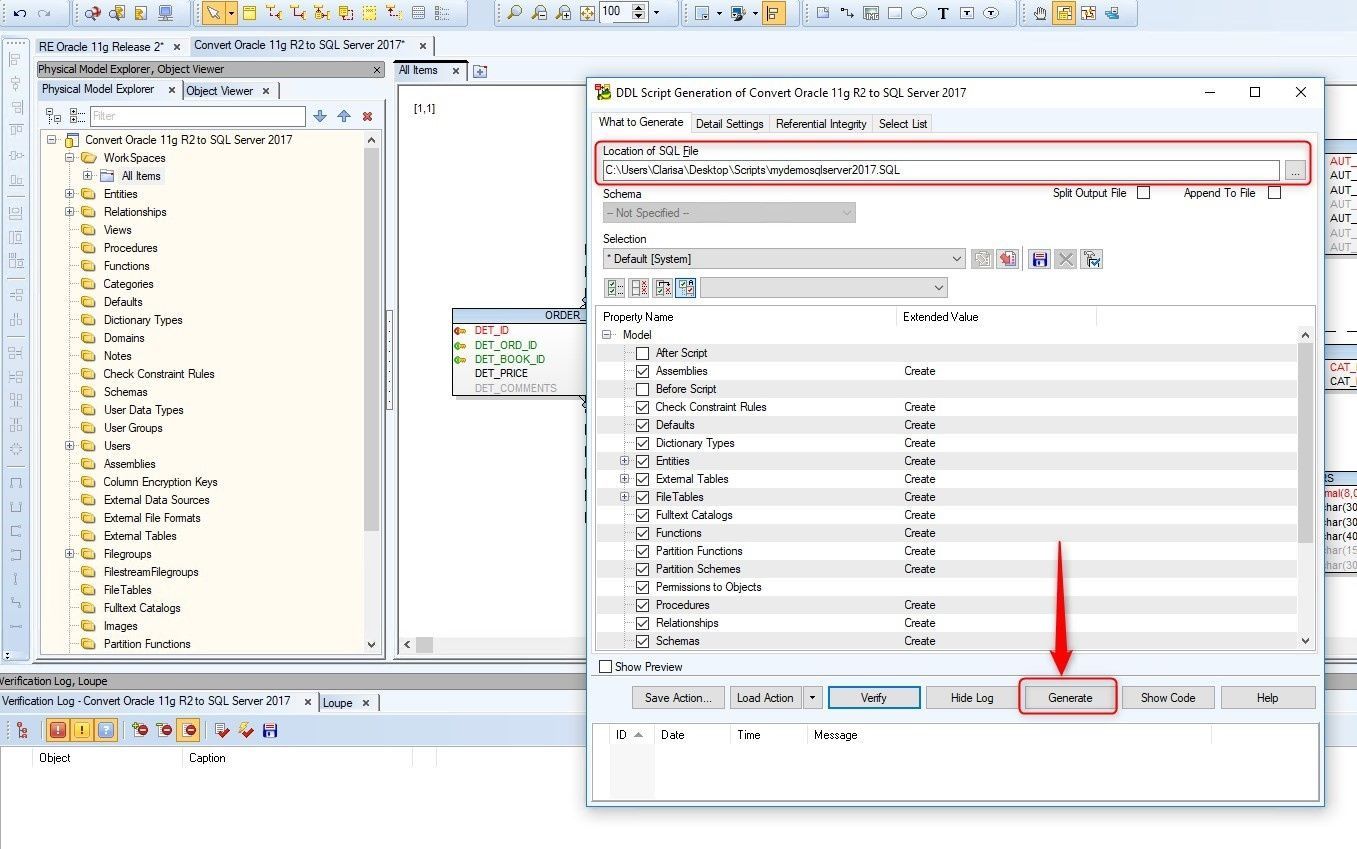Enable the Split Output File checkbox
Viewport: 1357px width, 849px height.
click(x=1143, y=193)
